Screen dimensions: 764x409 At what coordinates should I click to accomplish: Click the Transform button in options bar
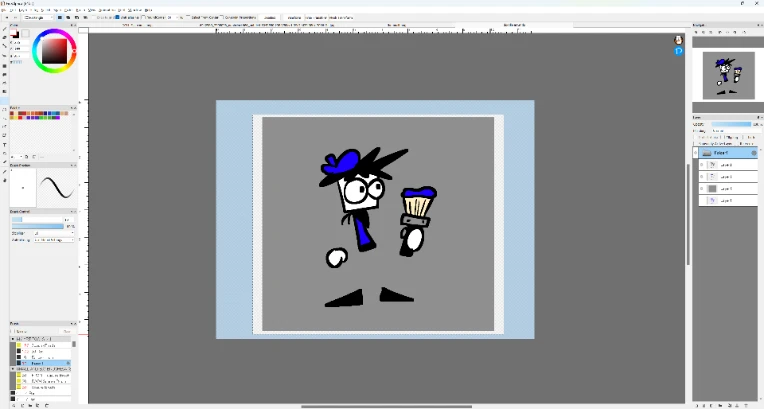(294, 18)
